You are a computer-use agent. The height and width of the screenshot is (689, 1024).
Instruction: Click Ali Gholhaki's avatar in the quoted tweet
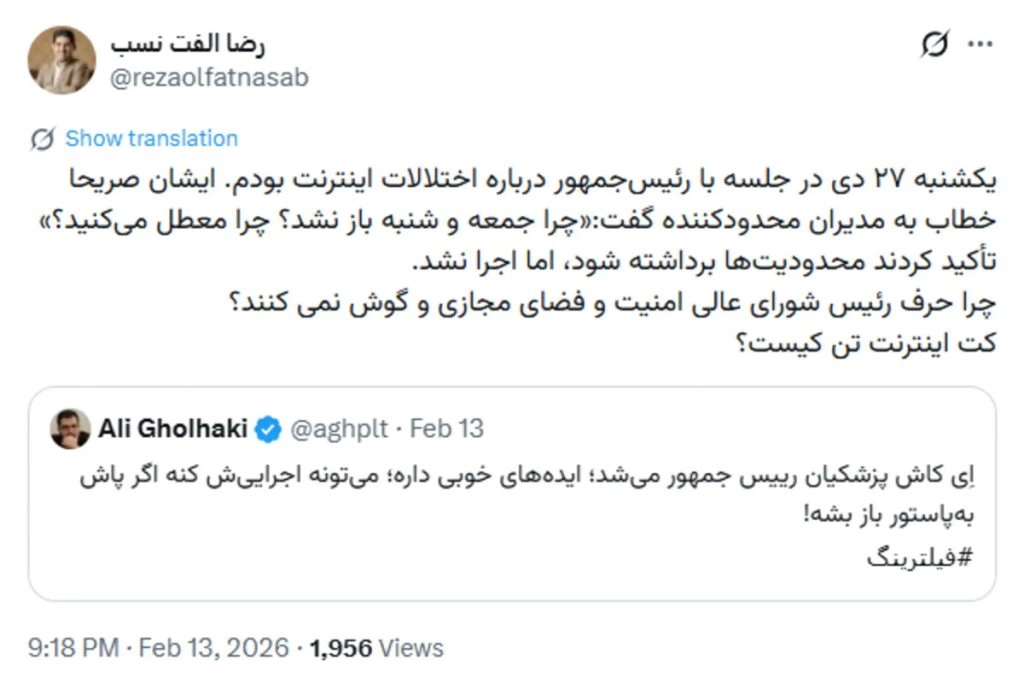tap(72, 426)
